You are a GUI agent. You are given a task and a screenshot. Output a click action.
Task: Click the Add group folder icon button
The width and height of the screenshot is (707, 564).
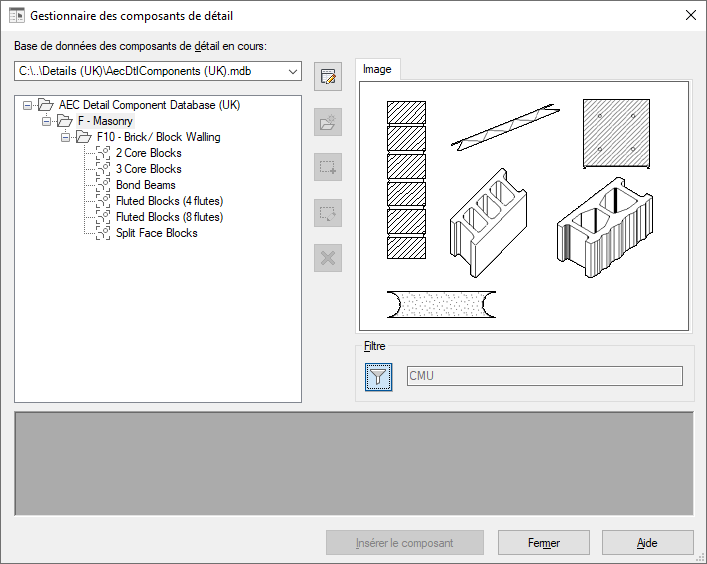click(328, 122)
